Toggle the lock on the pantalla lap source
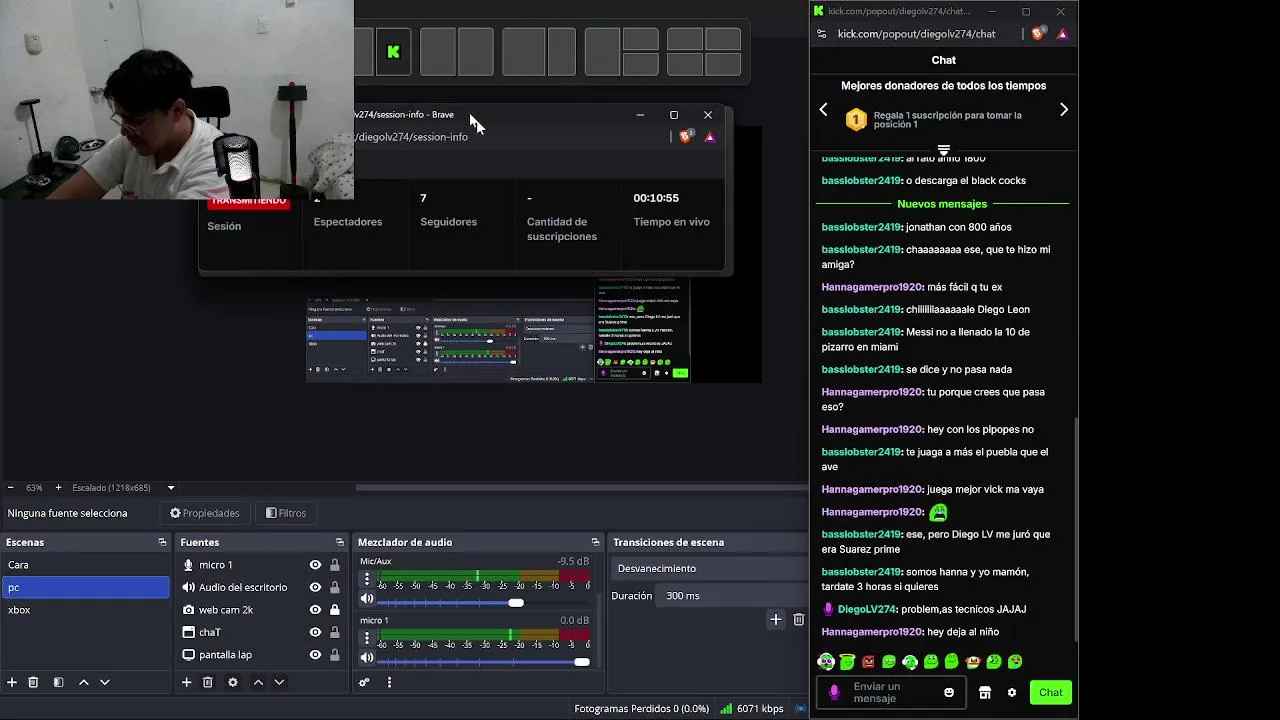The image size is (1280, 720). click(335, 655)
